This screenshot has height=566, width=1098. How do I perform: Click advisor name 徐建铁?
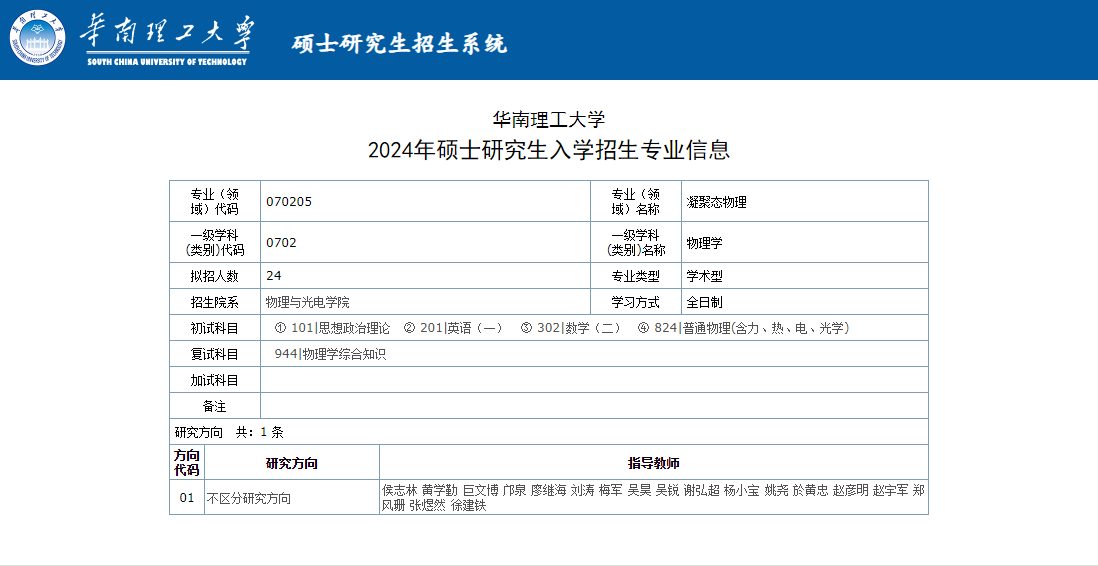(x=468, y=506)
